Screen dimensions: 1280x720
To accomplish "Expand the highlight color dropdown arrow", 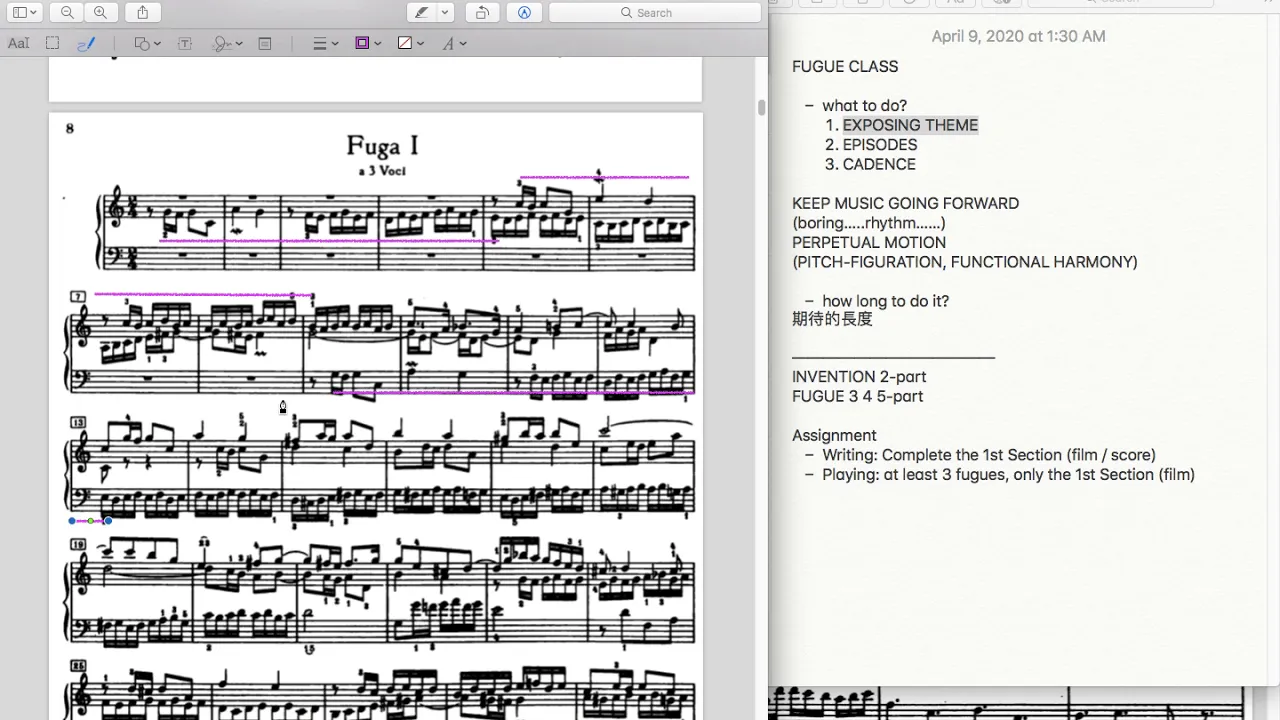I will [446, 12].
